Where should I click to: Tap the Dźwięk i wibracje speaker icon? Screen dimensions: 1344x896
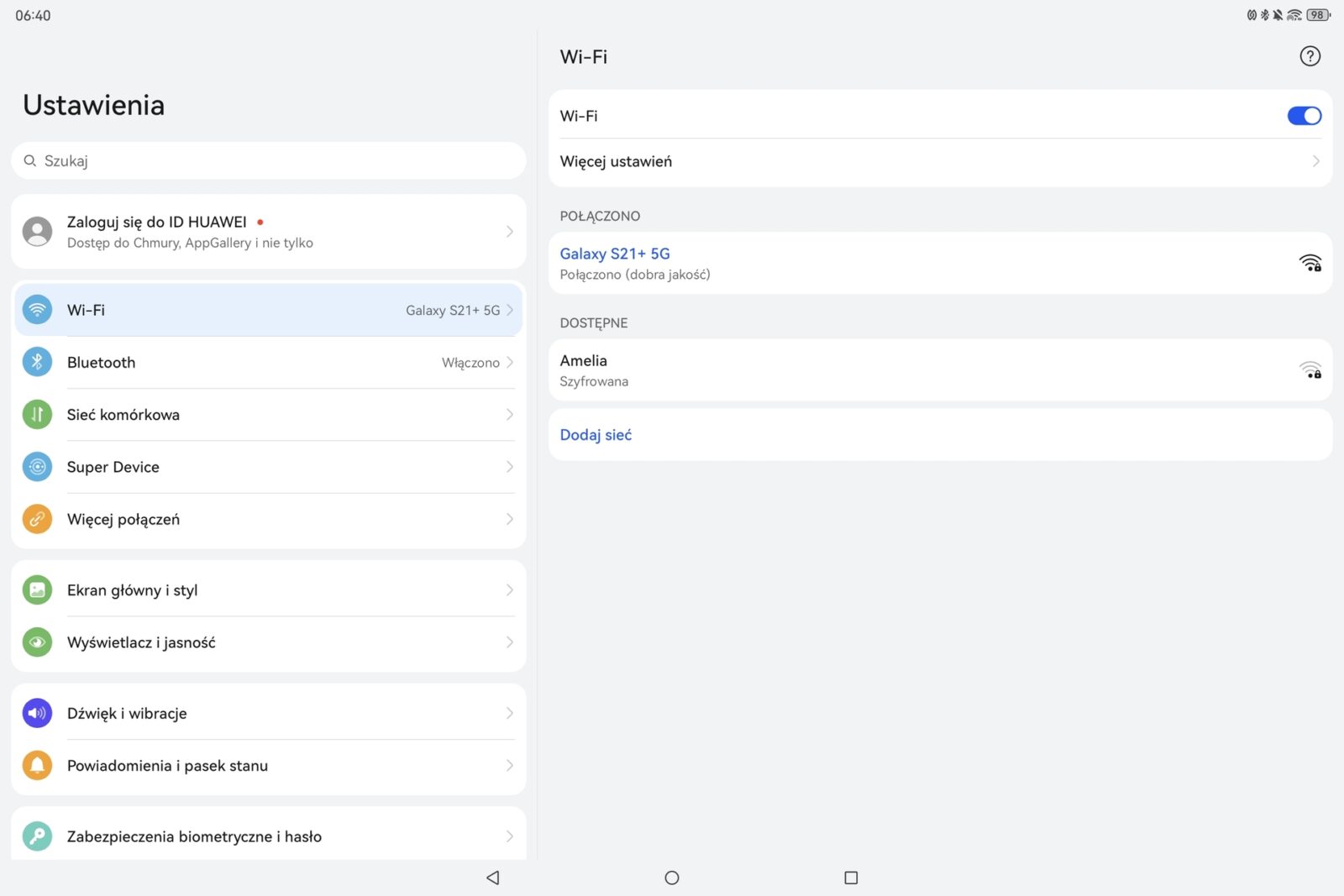tap(37, 713)
